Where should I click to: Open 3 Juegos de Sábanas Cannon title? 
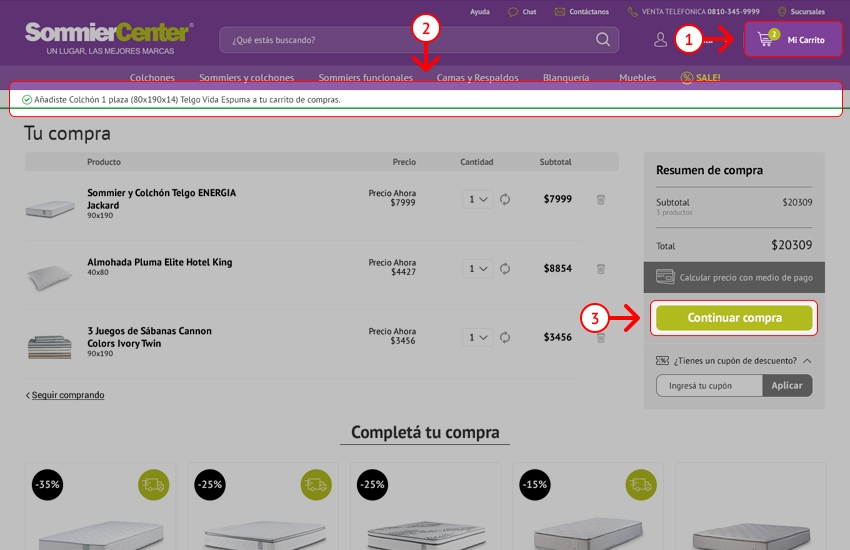click(149, 337)
